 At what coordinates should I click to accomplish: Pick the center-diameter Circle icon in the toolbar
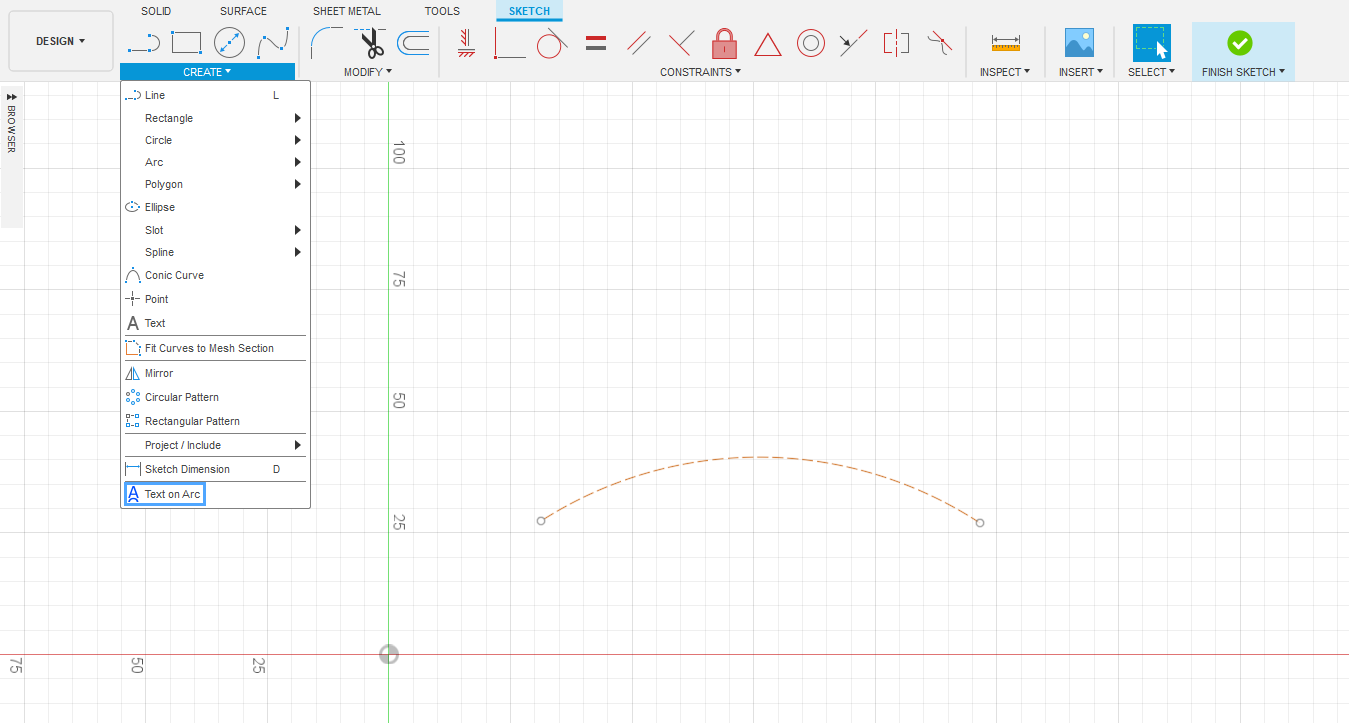(229, 43)
